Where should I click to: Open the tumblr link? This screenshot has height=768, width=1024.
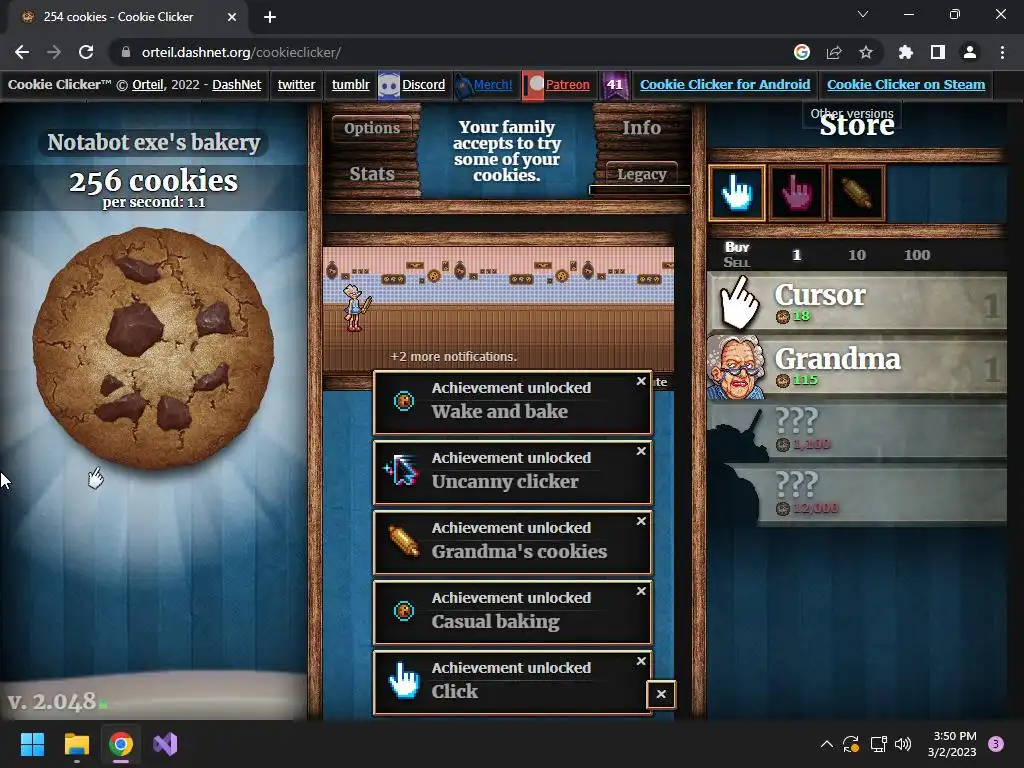pos(350,84)
